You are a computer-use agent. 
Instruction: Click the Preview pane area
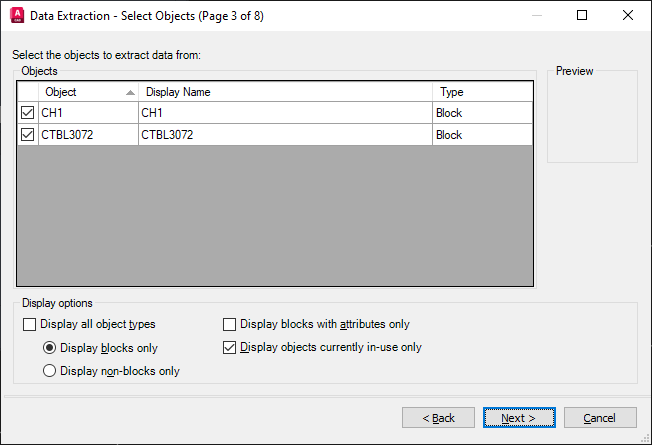click(x=592, y=120)
